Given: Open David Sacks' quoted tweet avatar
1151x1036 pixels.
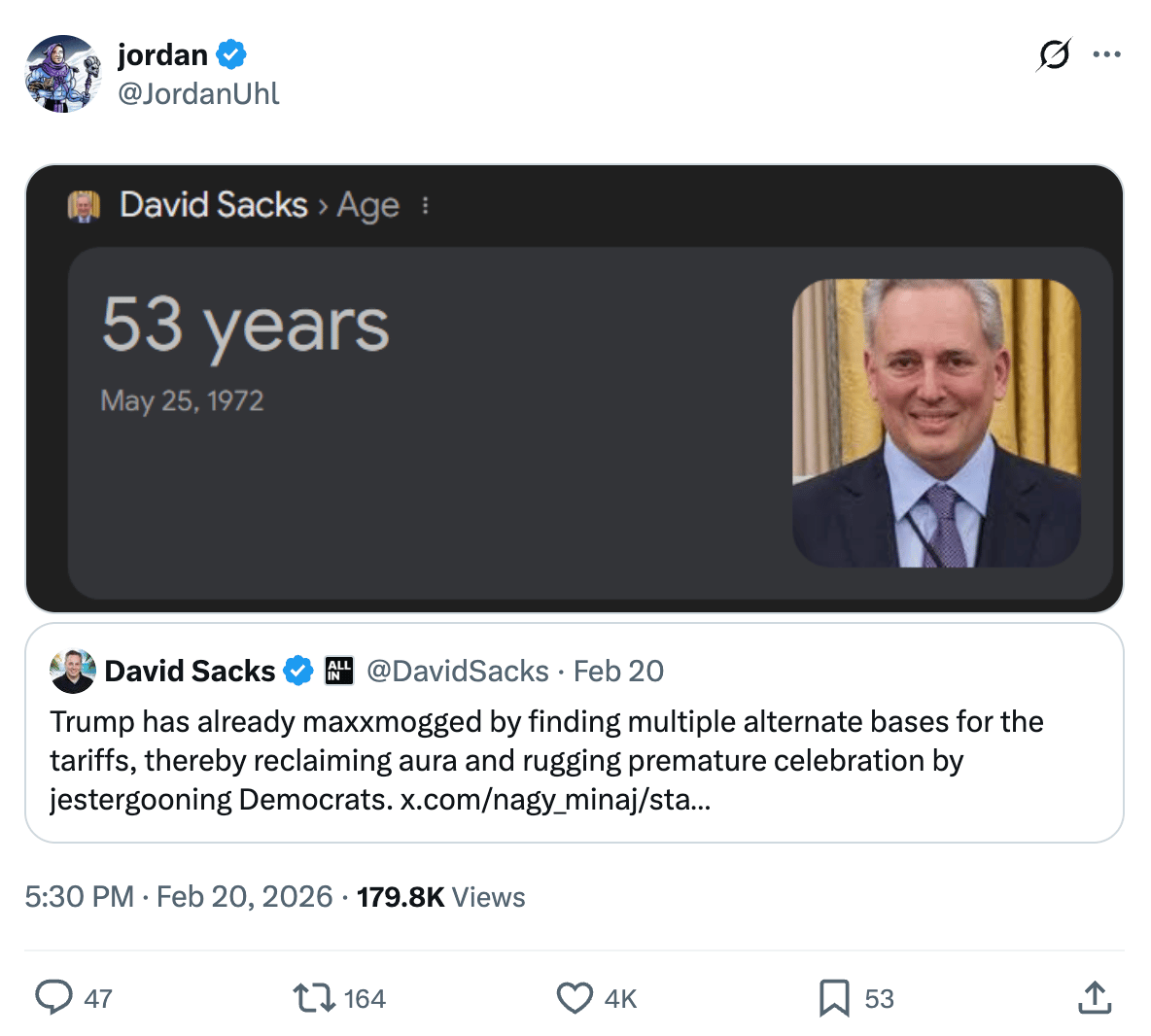Looking at the screenshot, I should tap(73, 671).
